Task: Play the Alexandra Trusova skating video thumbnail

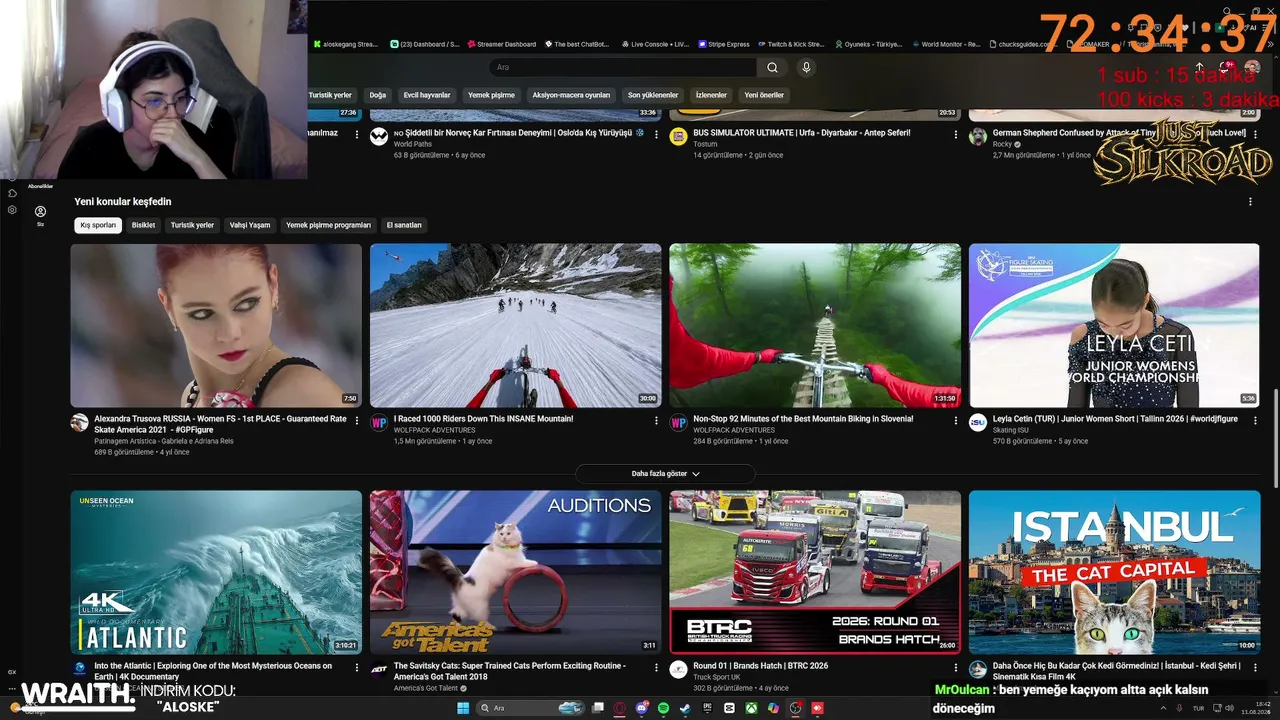Action: (216, 326)
